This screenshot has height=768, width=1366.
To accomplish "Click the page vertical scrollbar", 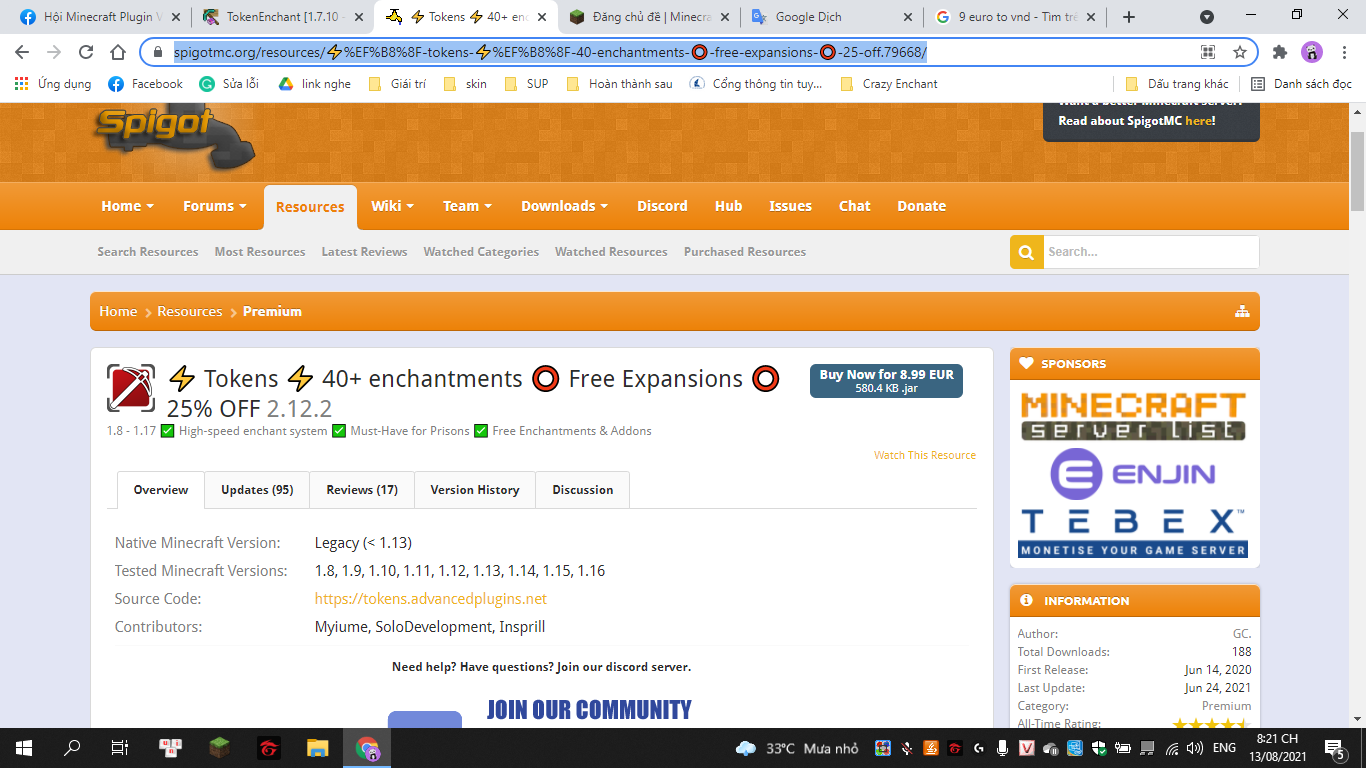I will pyautogui.click(x=1357, y=170).
